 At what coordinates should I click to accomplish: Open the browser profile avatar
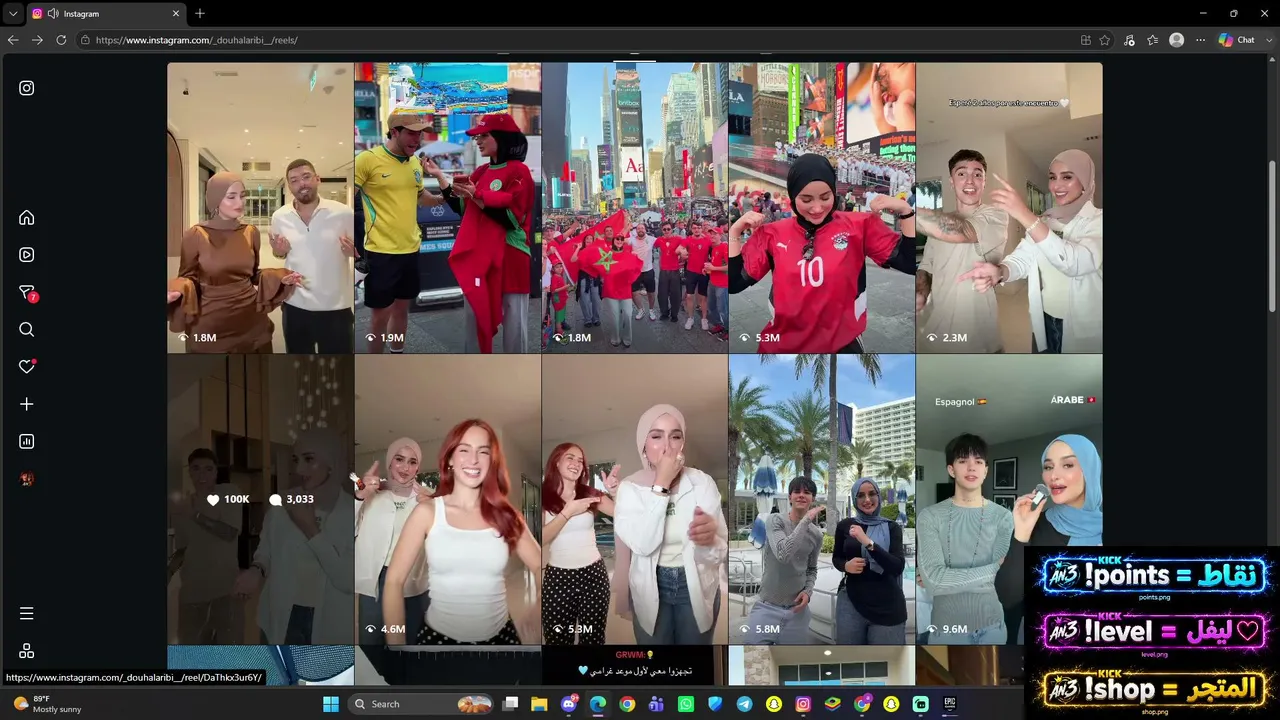[1177, 40]
